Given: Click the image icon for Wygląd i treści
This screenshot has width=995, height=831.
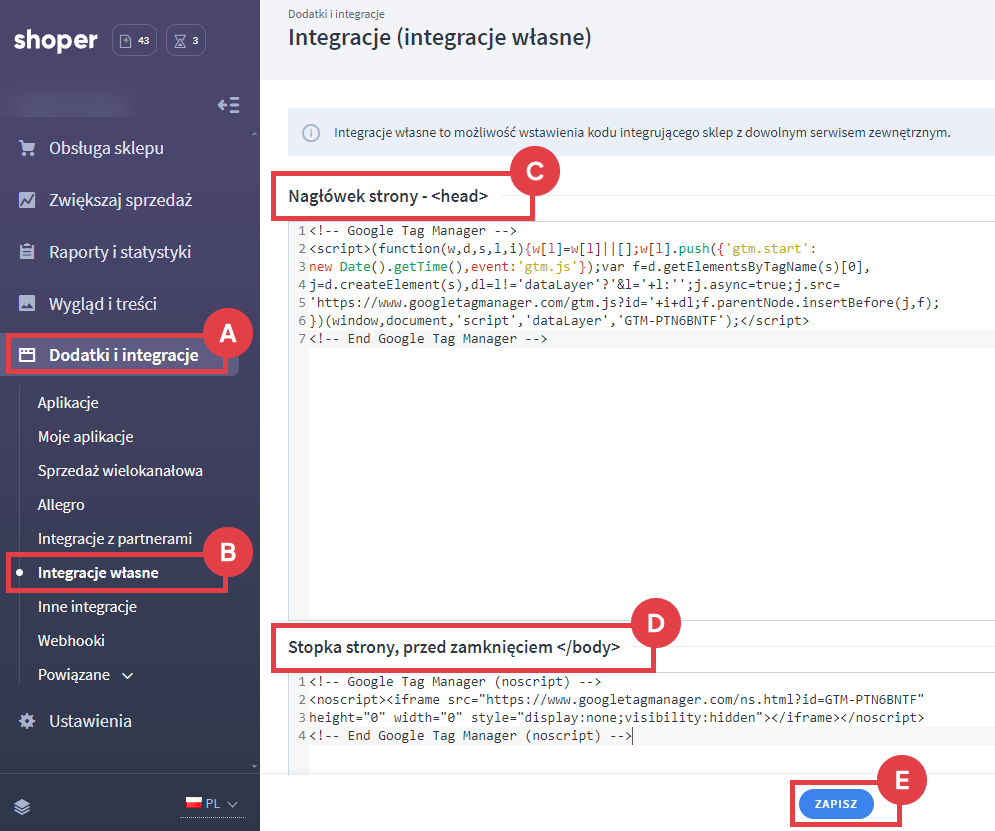Looking at the screenshot, I should point(27,303).
